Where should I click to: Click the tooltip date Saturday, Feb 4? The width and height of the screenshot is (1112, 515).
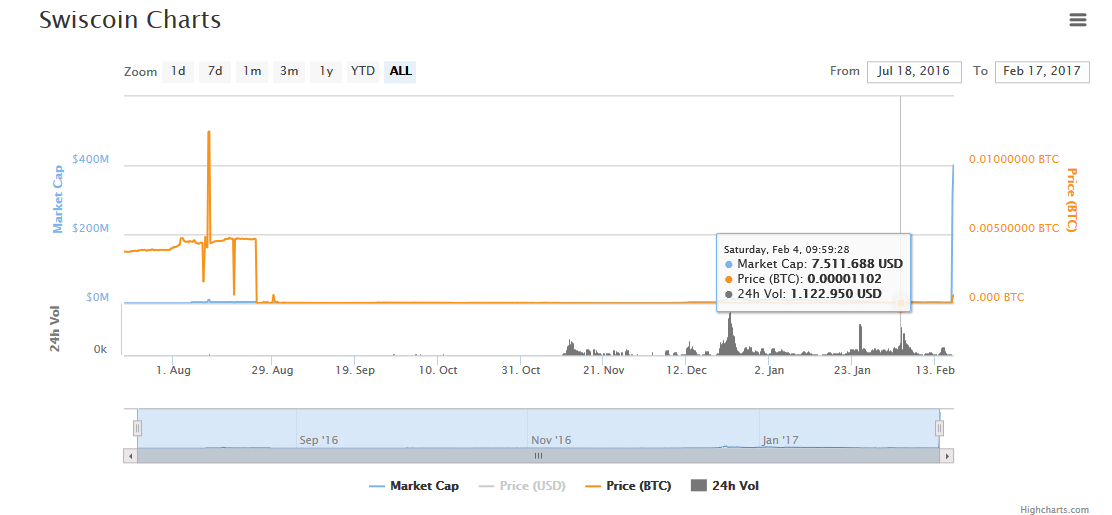(786, 249)
